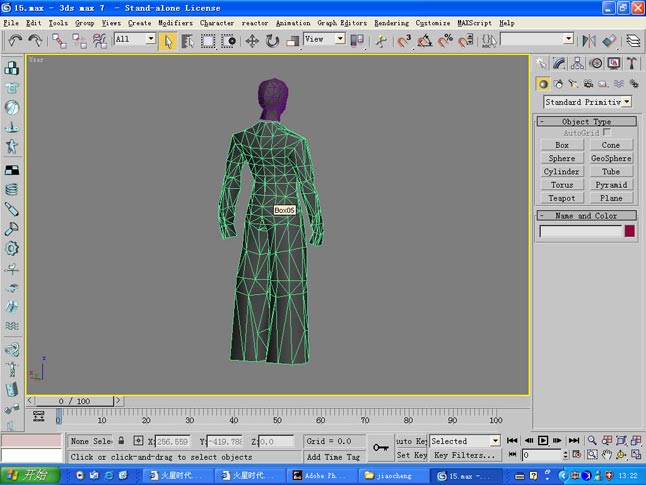646x485 pixels.
Task: Toggle Angle Snap icon
Action: [424, 41]
